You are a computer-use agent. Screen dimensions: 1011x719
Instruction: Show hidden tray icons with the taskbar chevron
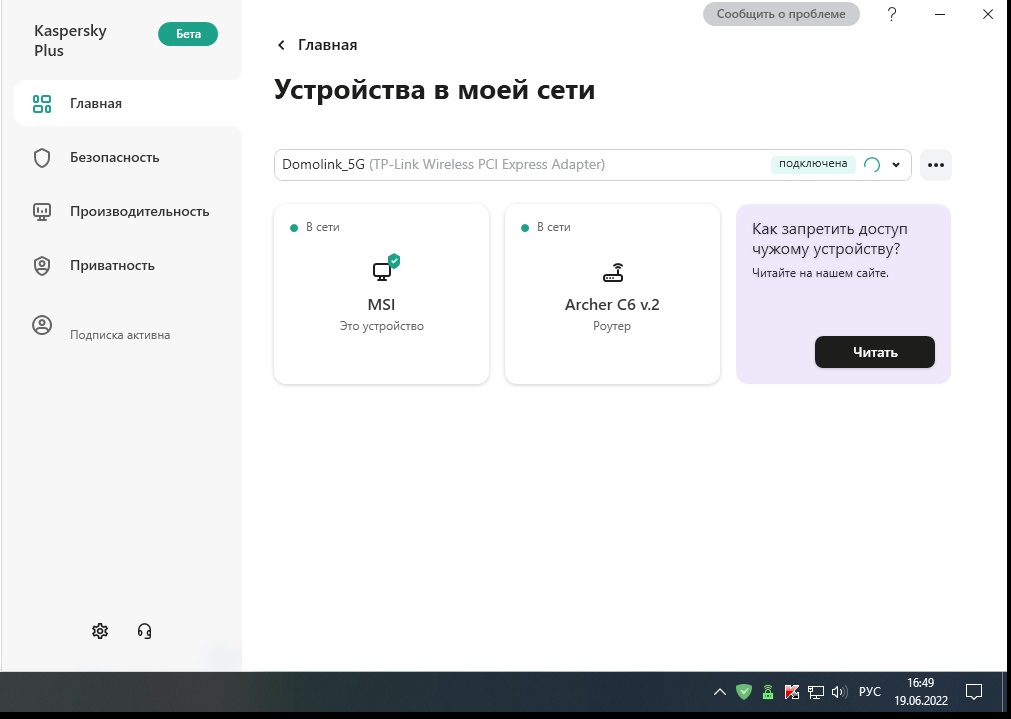tap(720, 692)
